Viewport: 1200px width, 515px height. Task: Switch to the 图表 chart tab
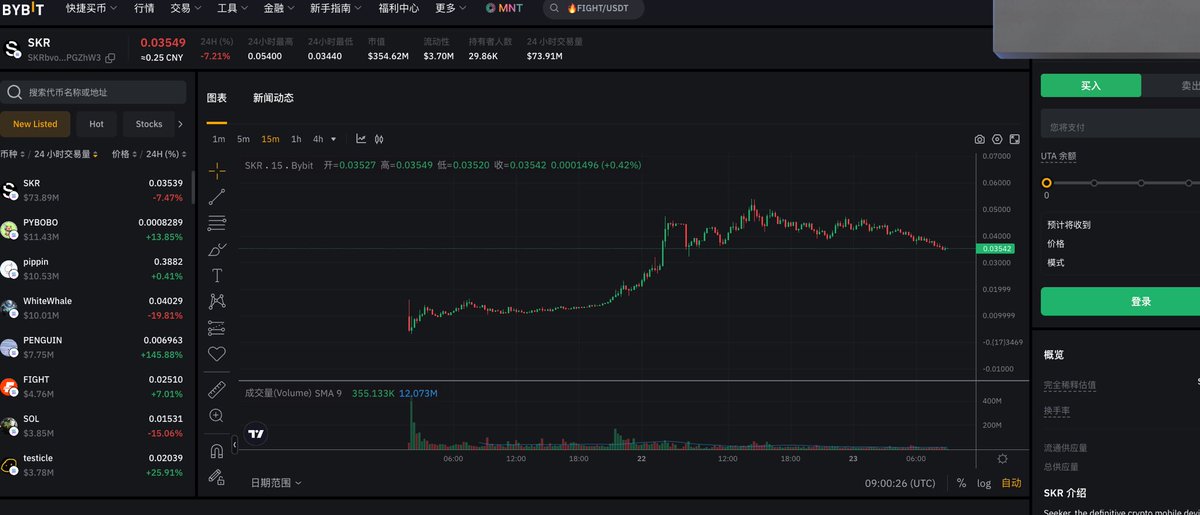click(x=217, y=98)
